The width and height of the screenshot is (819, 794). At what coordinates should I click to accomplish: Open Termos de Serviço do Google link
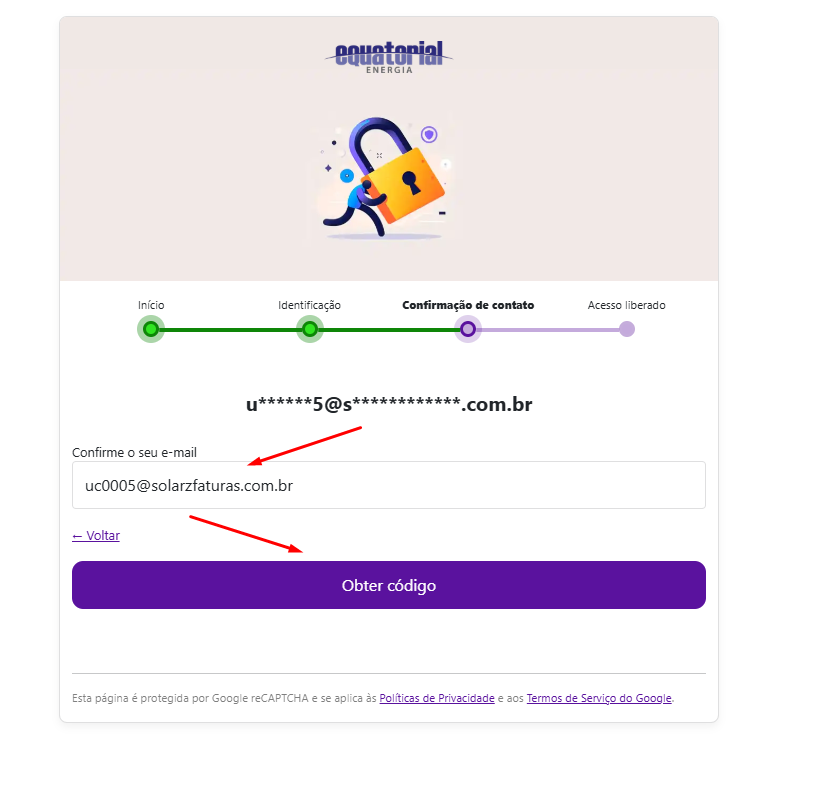599,698
